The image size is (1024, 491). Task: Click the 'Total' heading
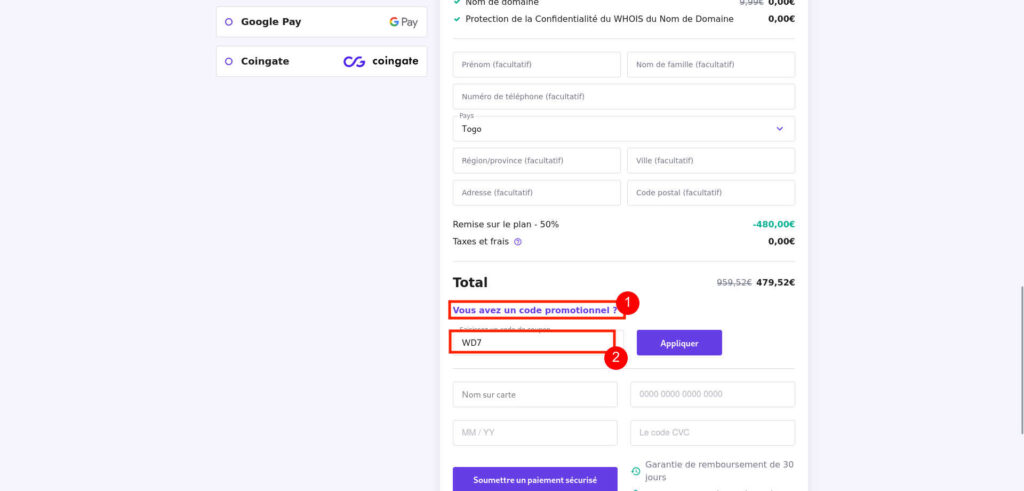click(470, 283)
